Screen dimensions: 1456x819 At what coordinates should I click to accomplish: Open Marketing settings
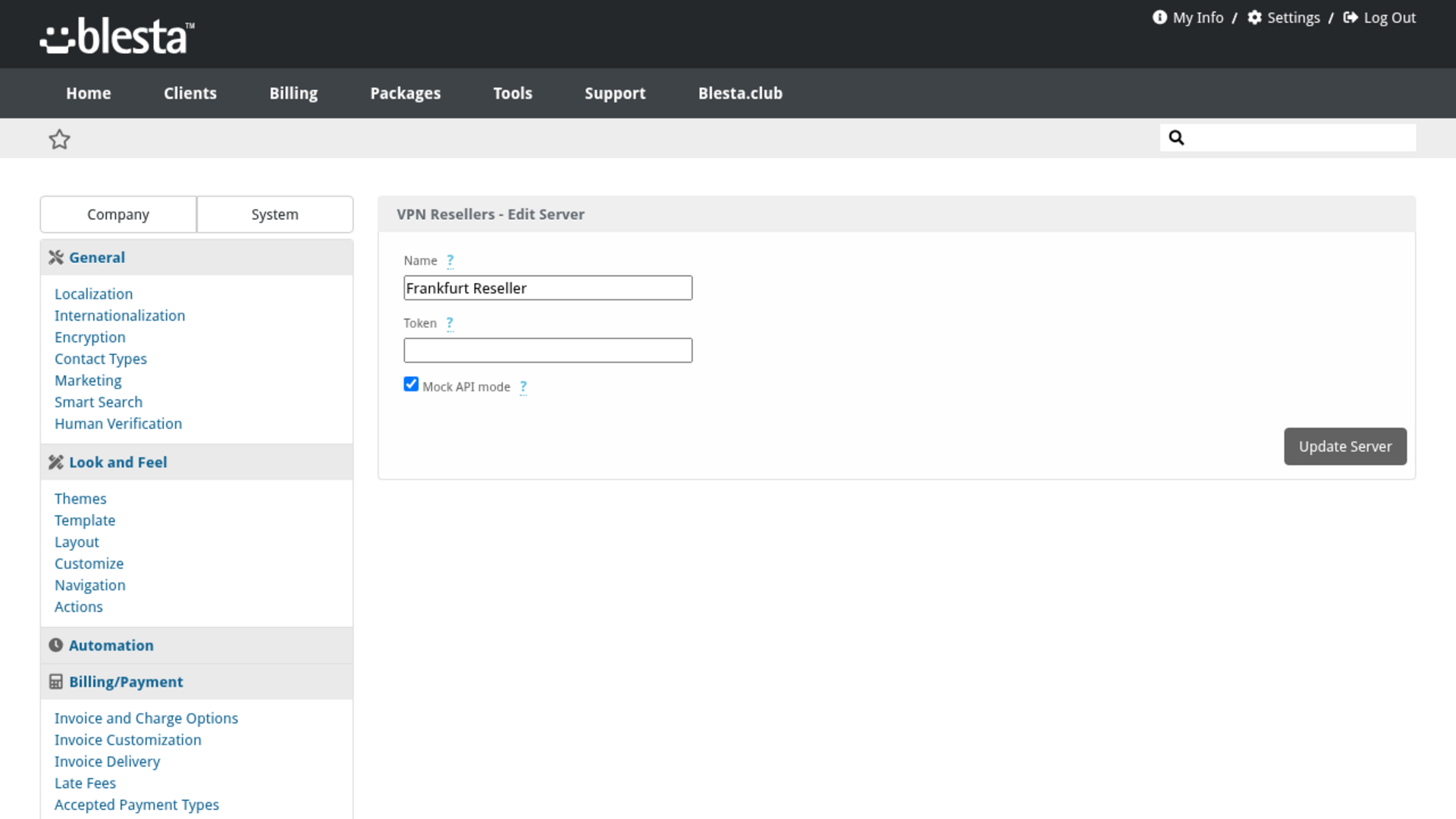click(x=88, y=381)
